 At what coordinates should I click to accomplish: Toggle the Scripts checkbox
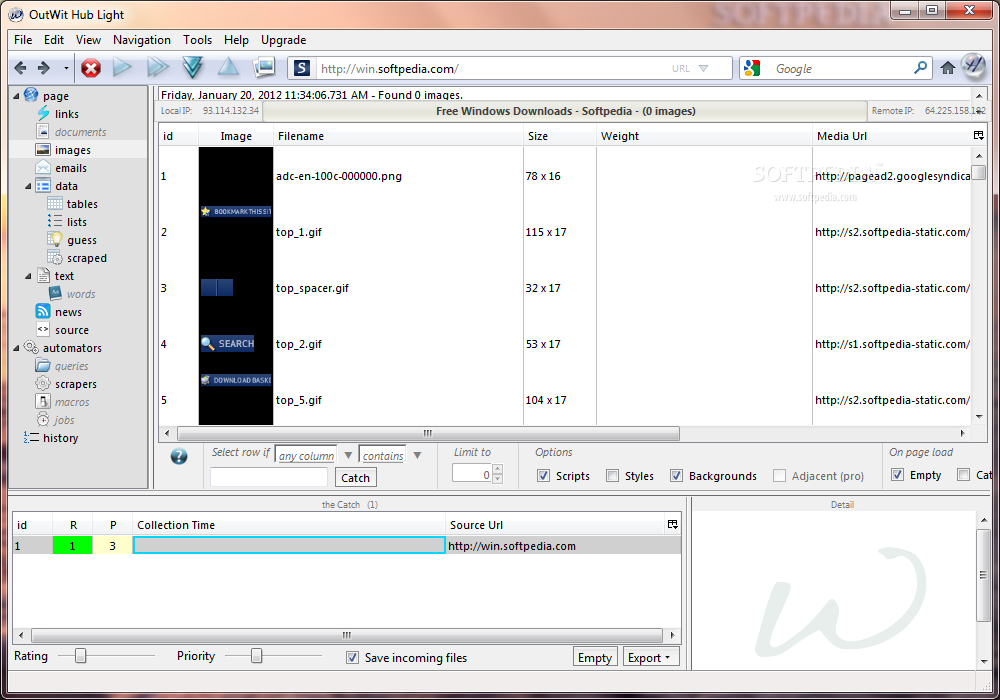(543, 476)
